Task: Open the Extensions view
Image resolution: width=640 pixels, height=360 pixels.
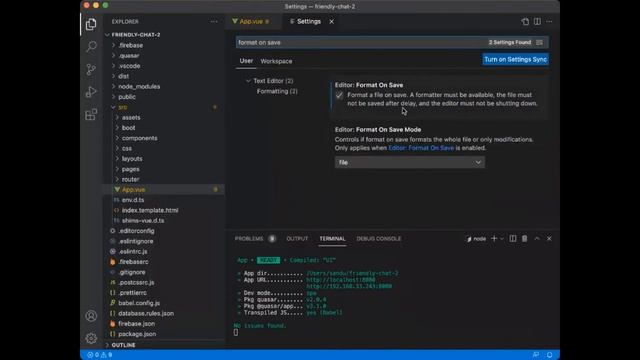Action: 91,115
